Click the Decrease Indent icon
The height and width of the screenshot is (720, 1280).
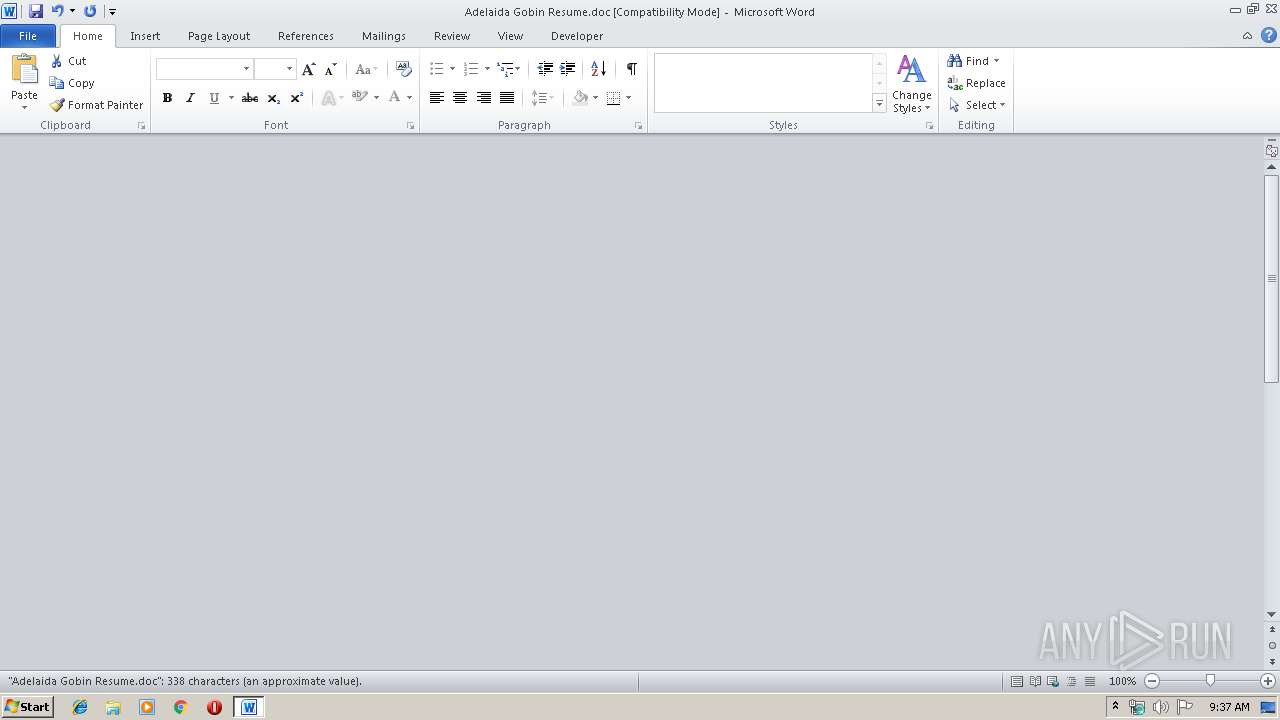coord(545,69)
